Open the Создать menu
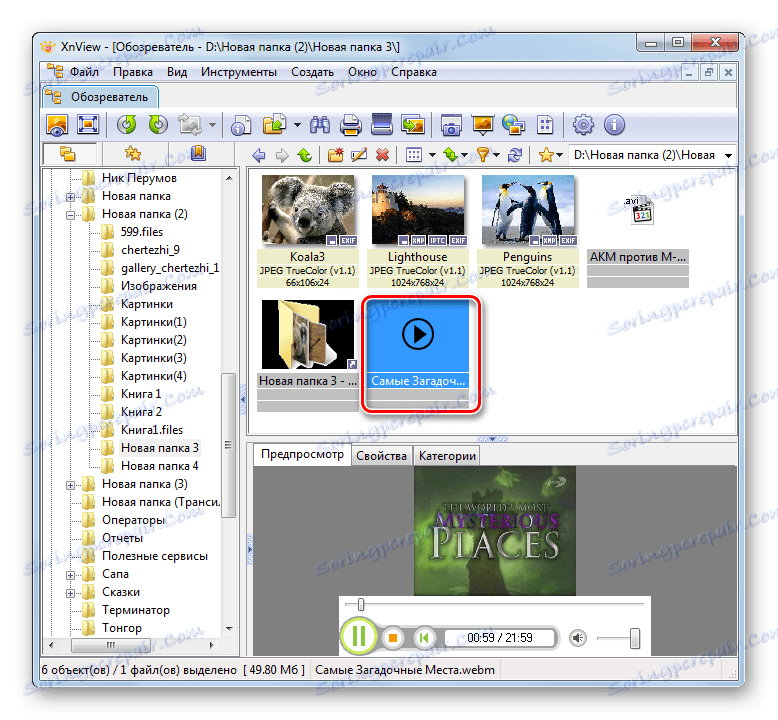This screenshot has height=720, width=778. (x=312, y=72)
